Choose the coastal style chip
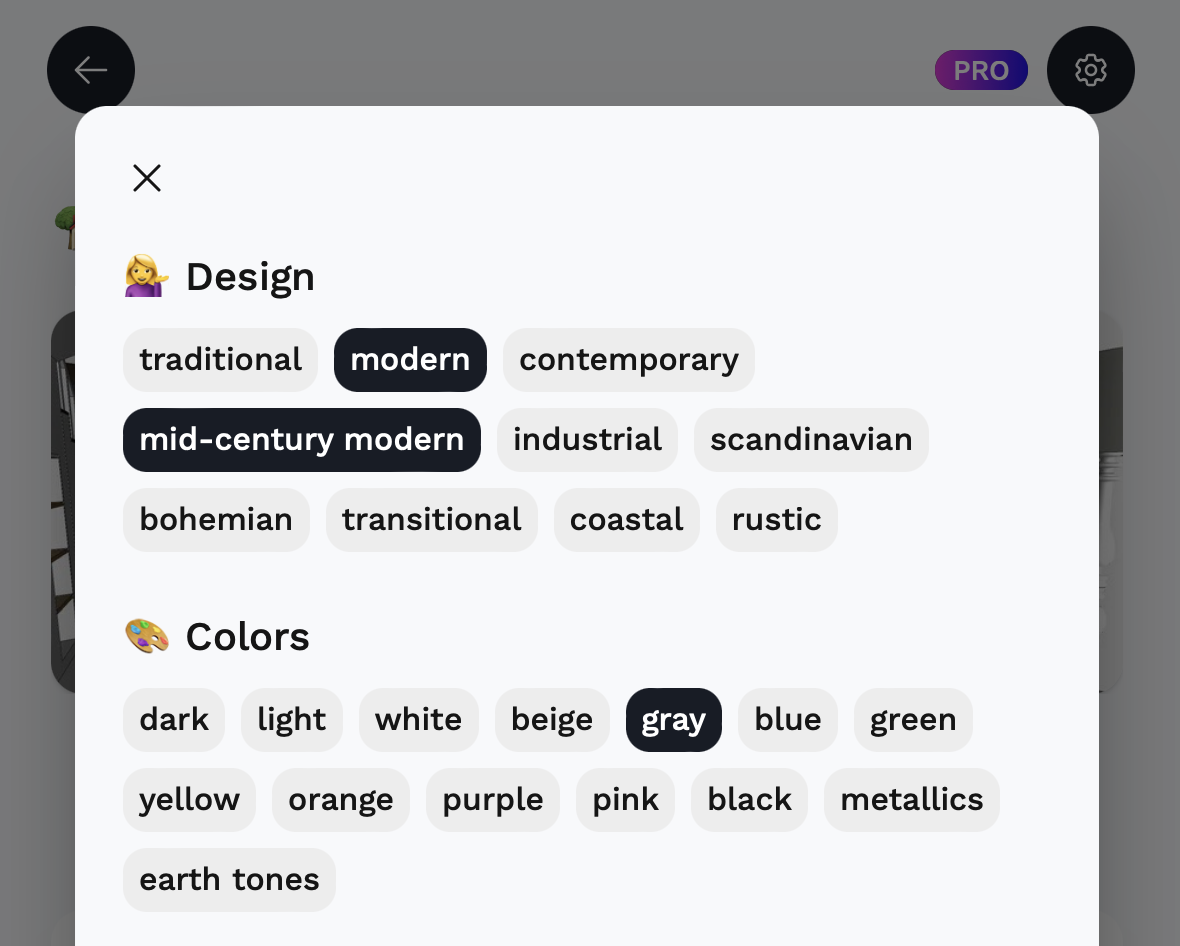1180x946 pixels. (x=627, y=520)
